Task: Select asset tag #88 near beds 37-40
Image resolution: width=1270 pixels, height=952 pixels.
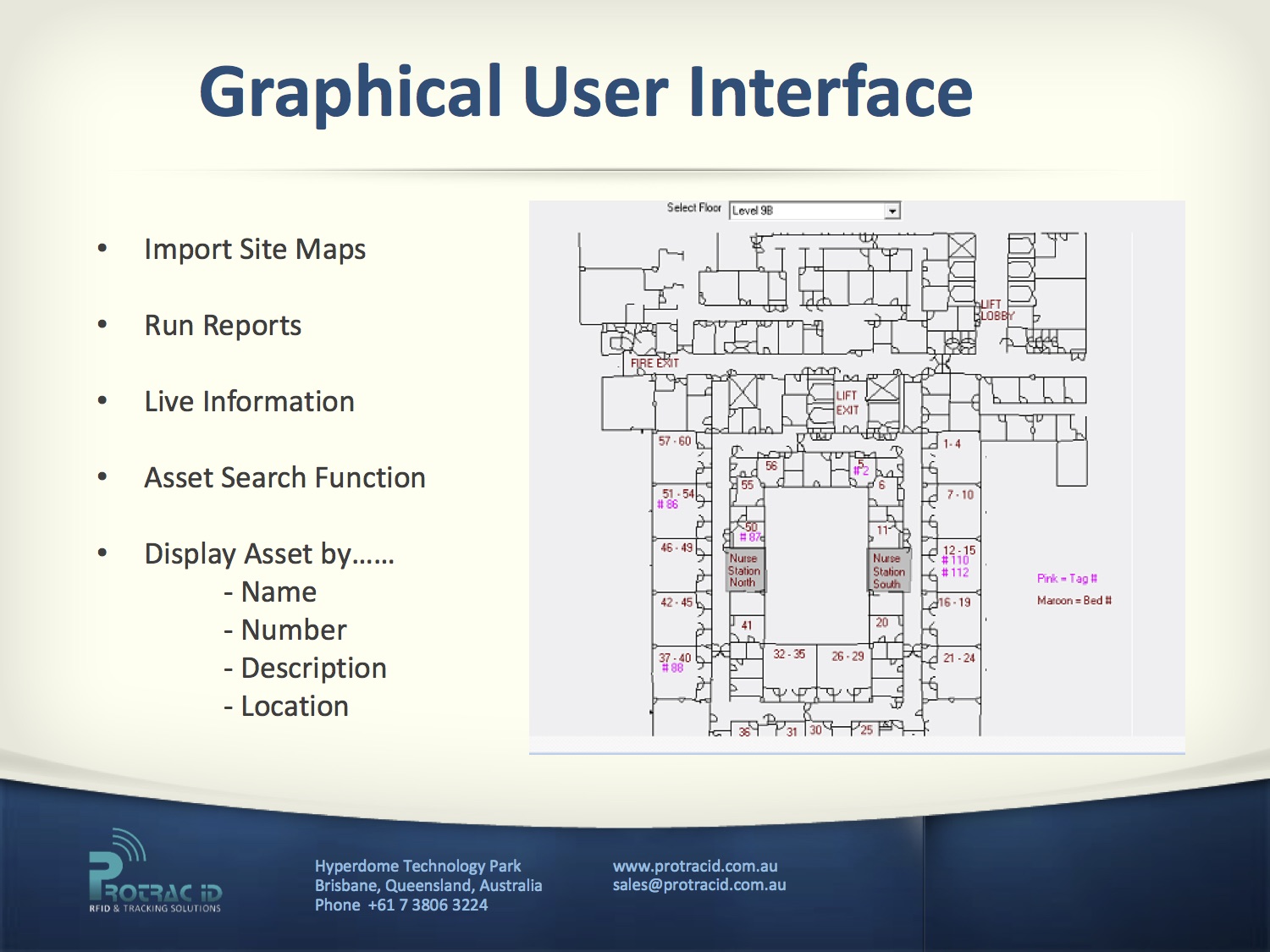Action: 672,669
